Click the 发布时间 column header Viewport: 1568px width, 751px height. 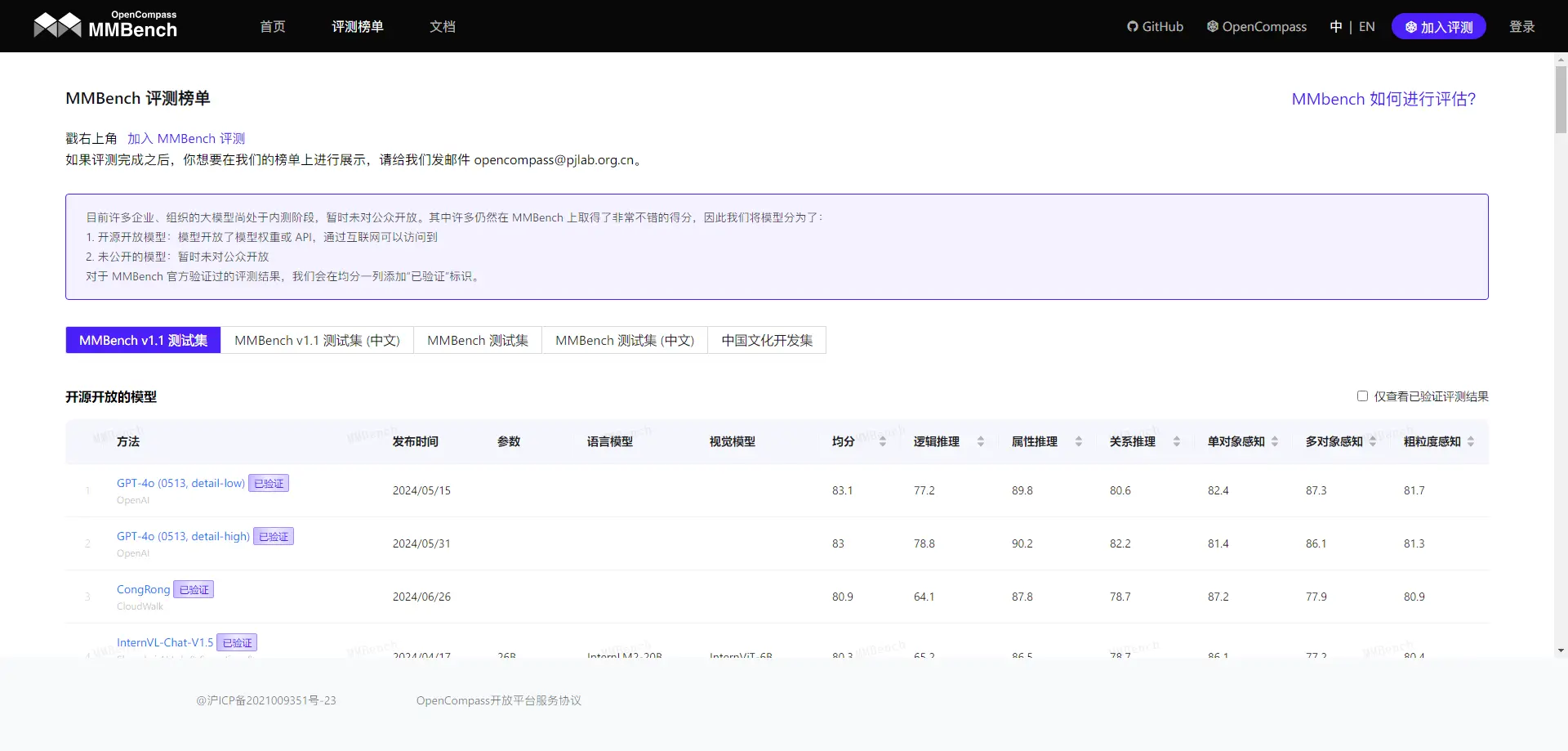416,441
